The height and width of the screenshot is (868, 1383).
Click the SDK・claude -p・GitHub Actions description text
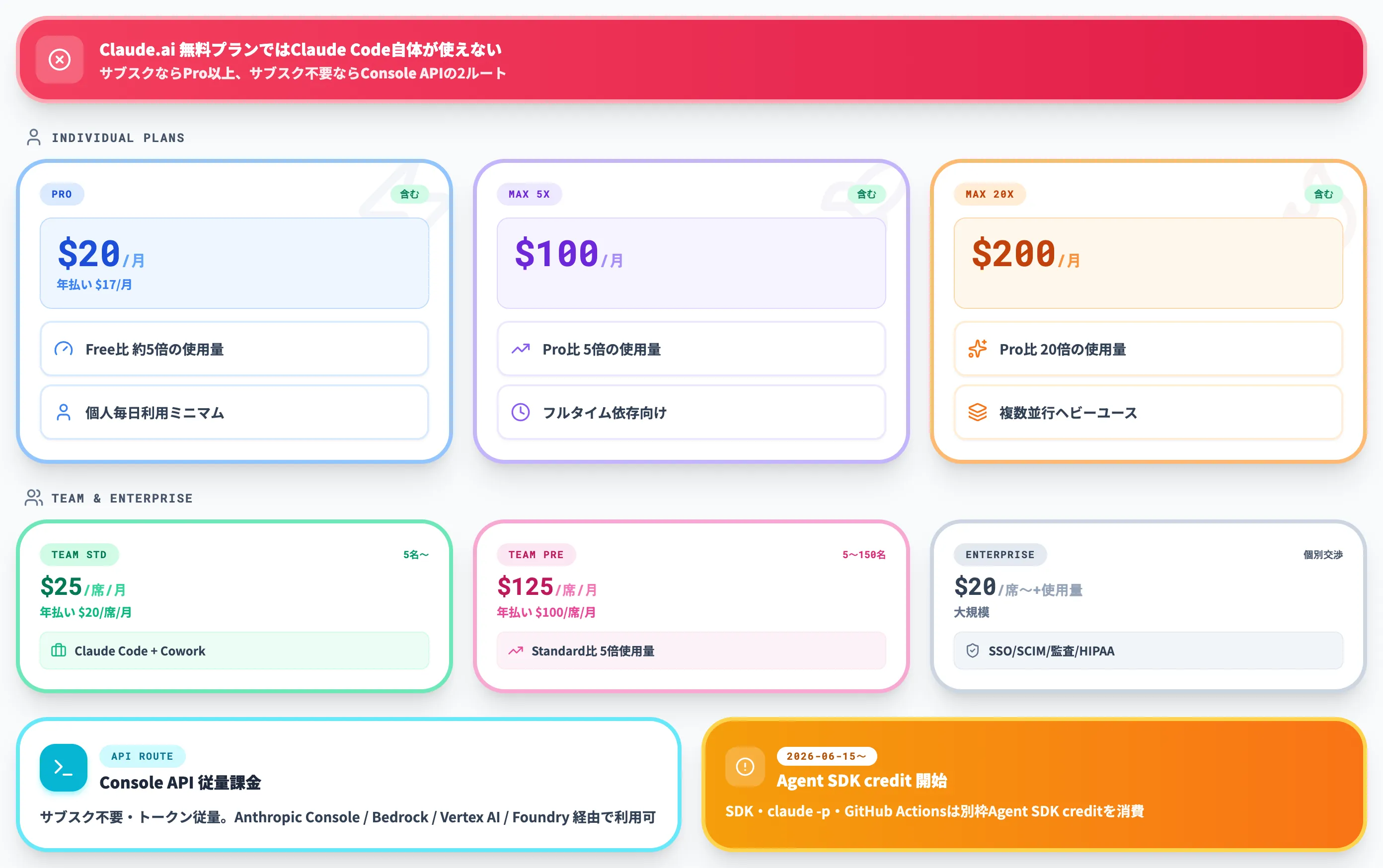tap(934, 811)
